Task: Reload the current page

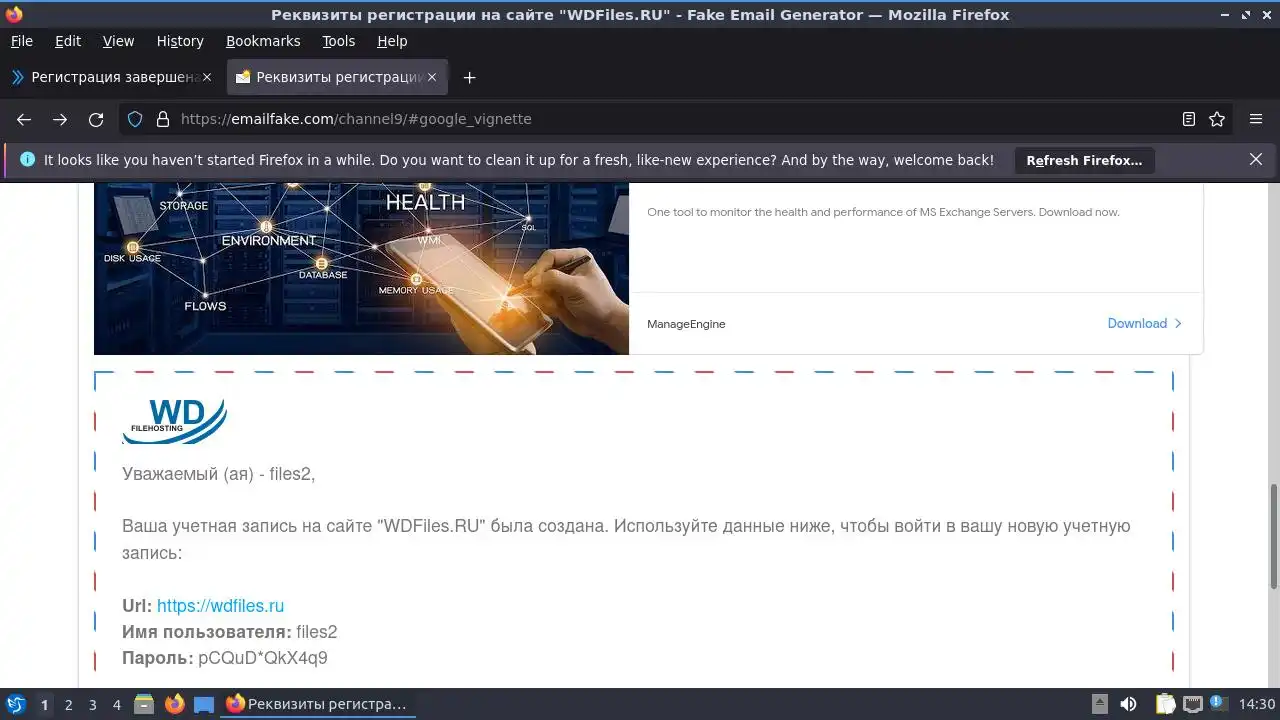Action: click(x=96, y=119)
